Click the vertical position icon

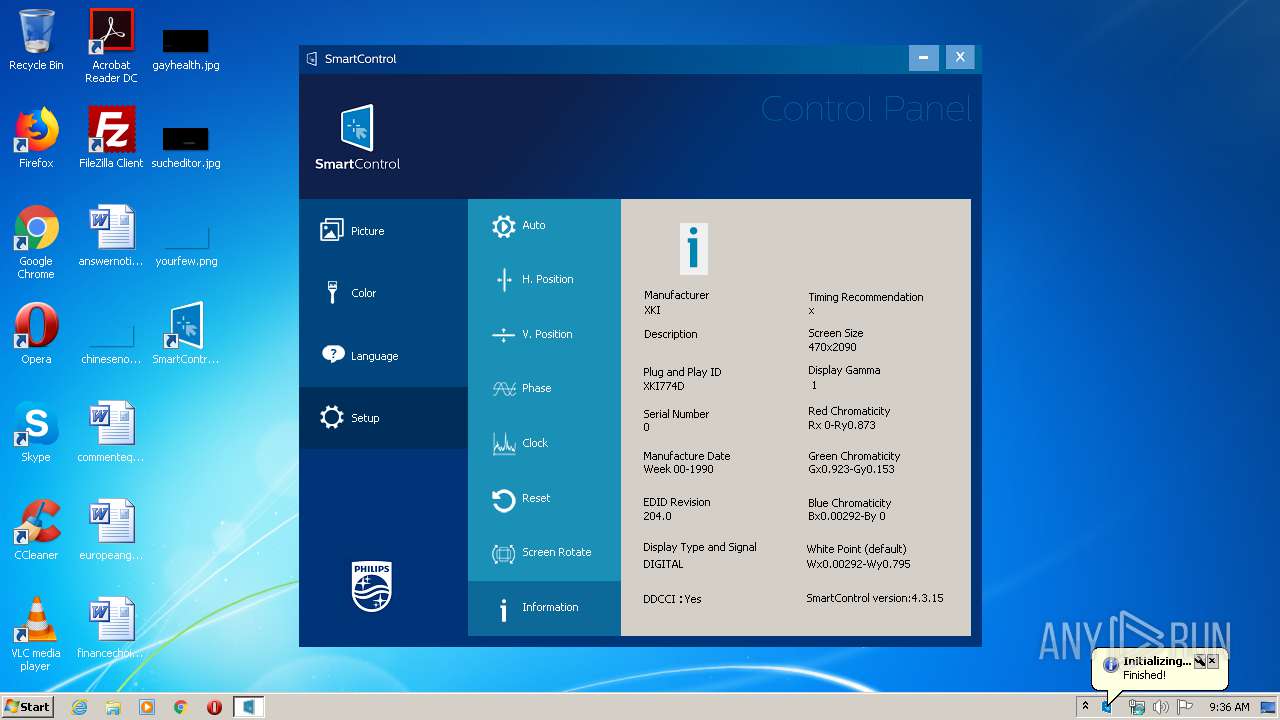coord(504,335)
